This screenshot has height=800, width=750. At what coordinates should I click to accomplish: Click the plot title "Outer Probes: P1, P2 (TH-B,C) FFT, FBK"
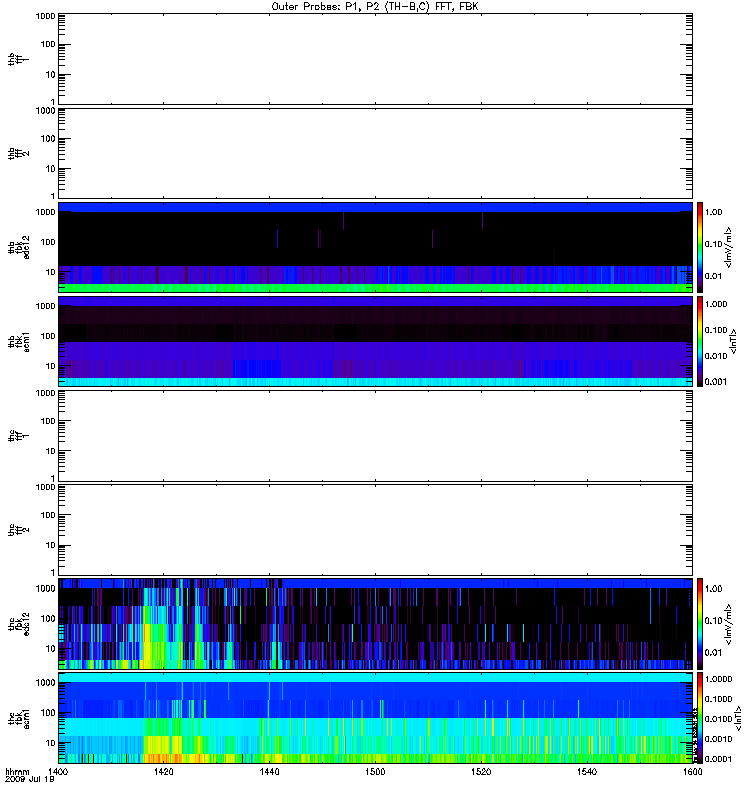click(375, 7)
